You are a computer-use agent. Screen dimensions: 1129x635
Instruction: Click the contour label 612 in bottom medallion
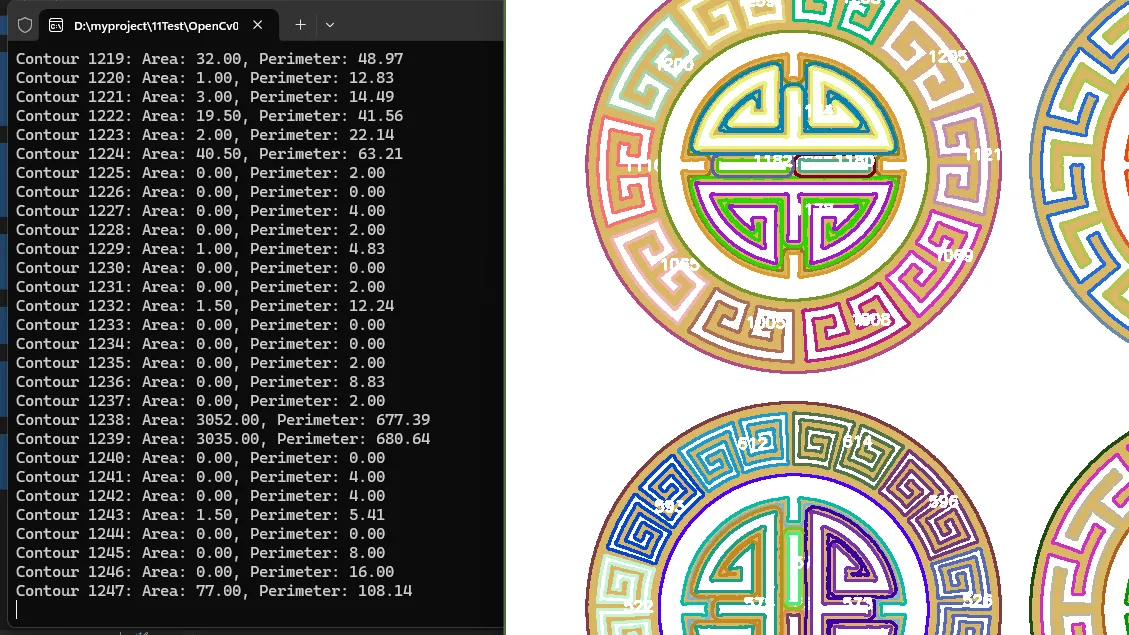pos(753,444)
